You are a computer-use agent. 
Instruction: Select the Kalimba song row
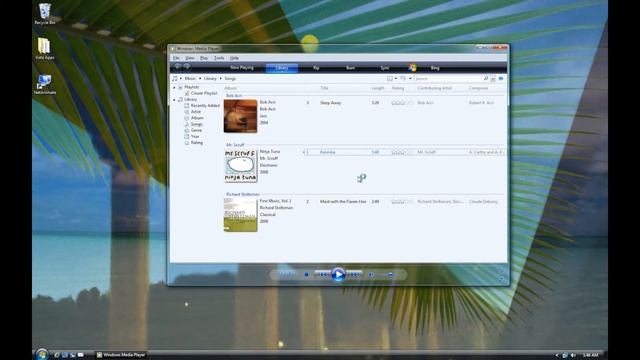tap(404, 152)
